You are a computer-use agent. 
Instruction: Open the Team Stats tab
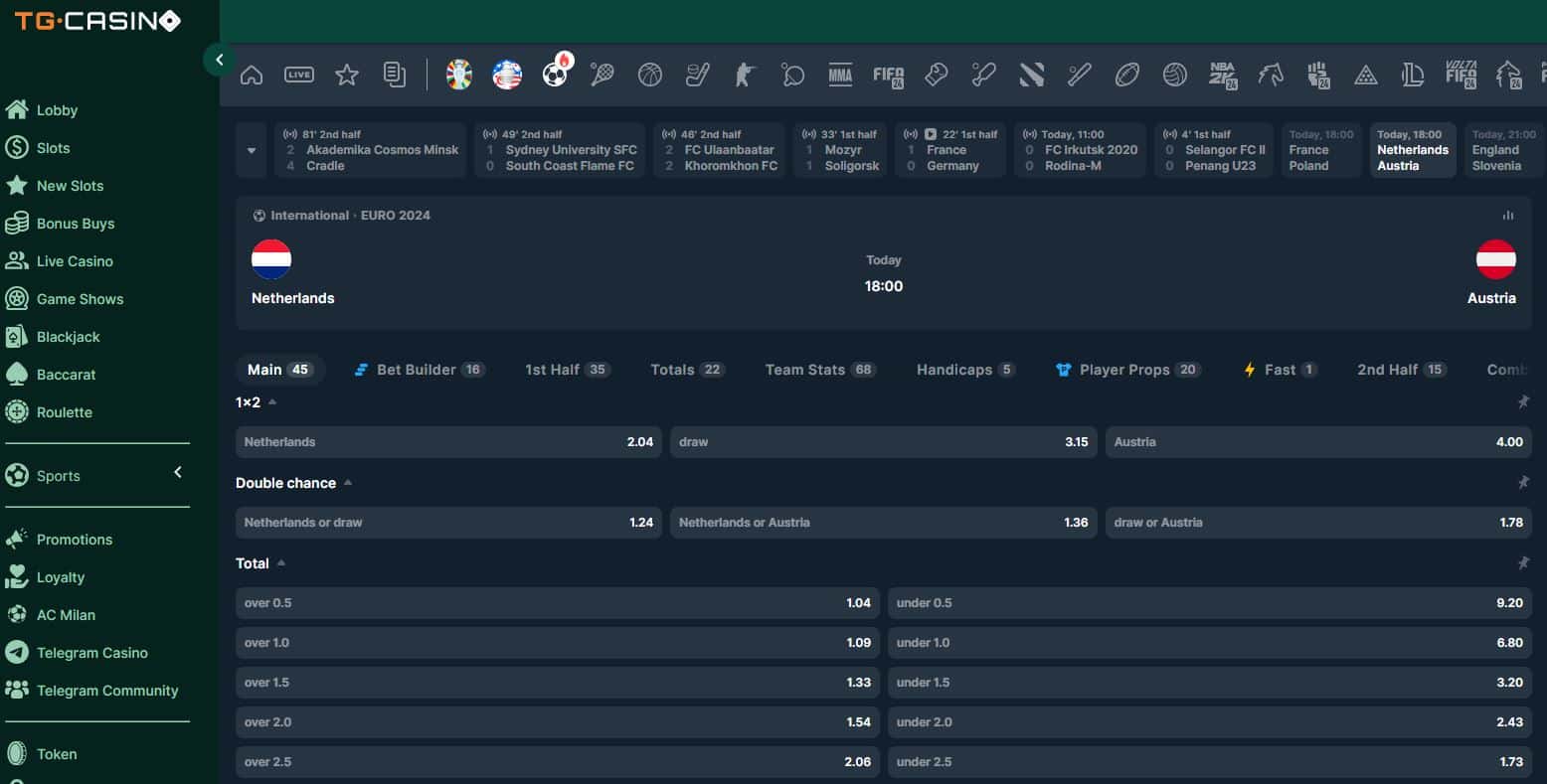tap(819, 370)
